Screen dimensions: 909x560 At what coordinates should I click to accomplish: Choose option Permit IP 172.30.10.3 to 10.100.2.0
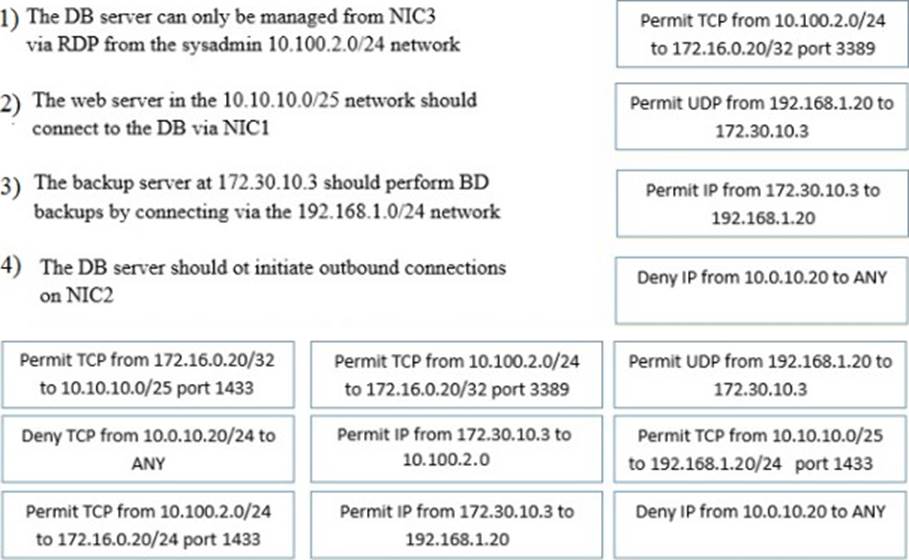(x=456, y=449)
